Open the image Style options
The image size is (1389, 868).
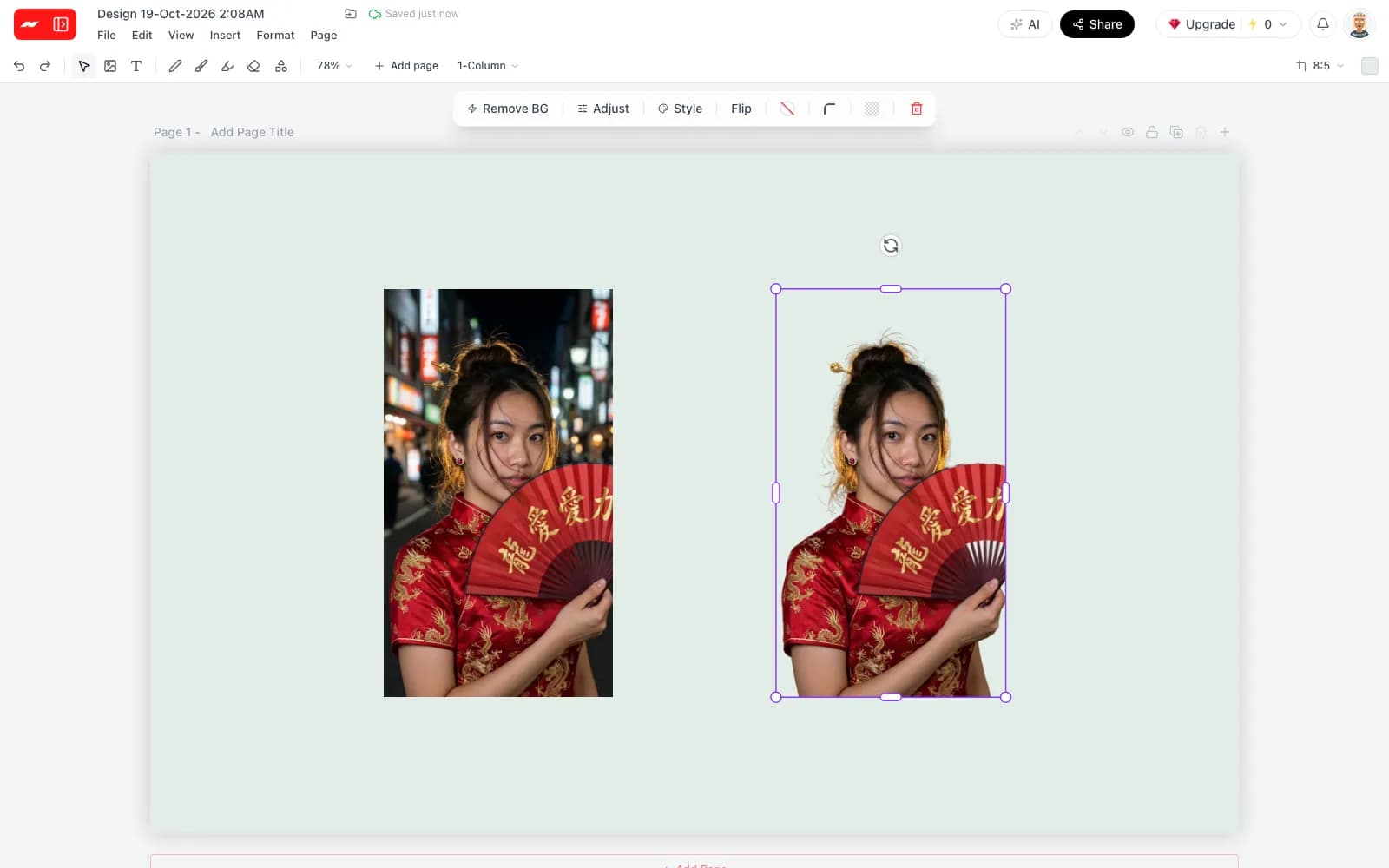pyautogui.click(x=680, y=108)
